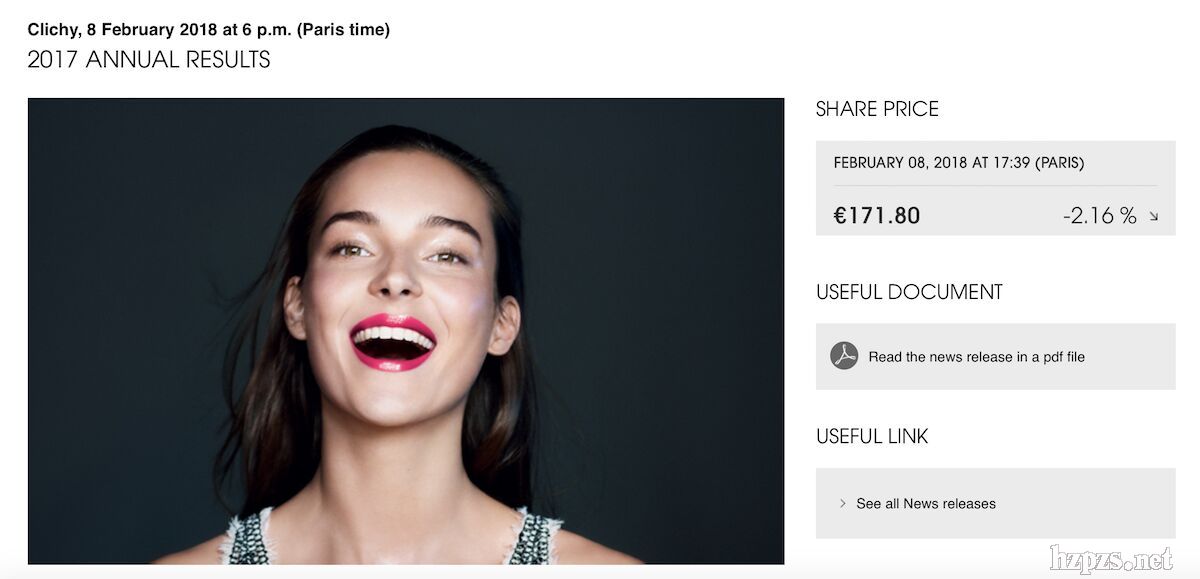This screenshot has width=1200, height=579.
Task: Click the PDF document icon
Action: tap(844, 356)
